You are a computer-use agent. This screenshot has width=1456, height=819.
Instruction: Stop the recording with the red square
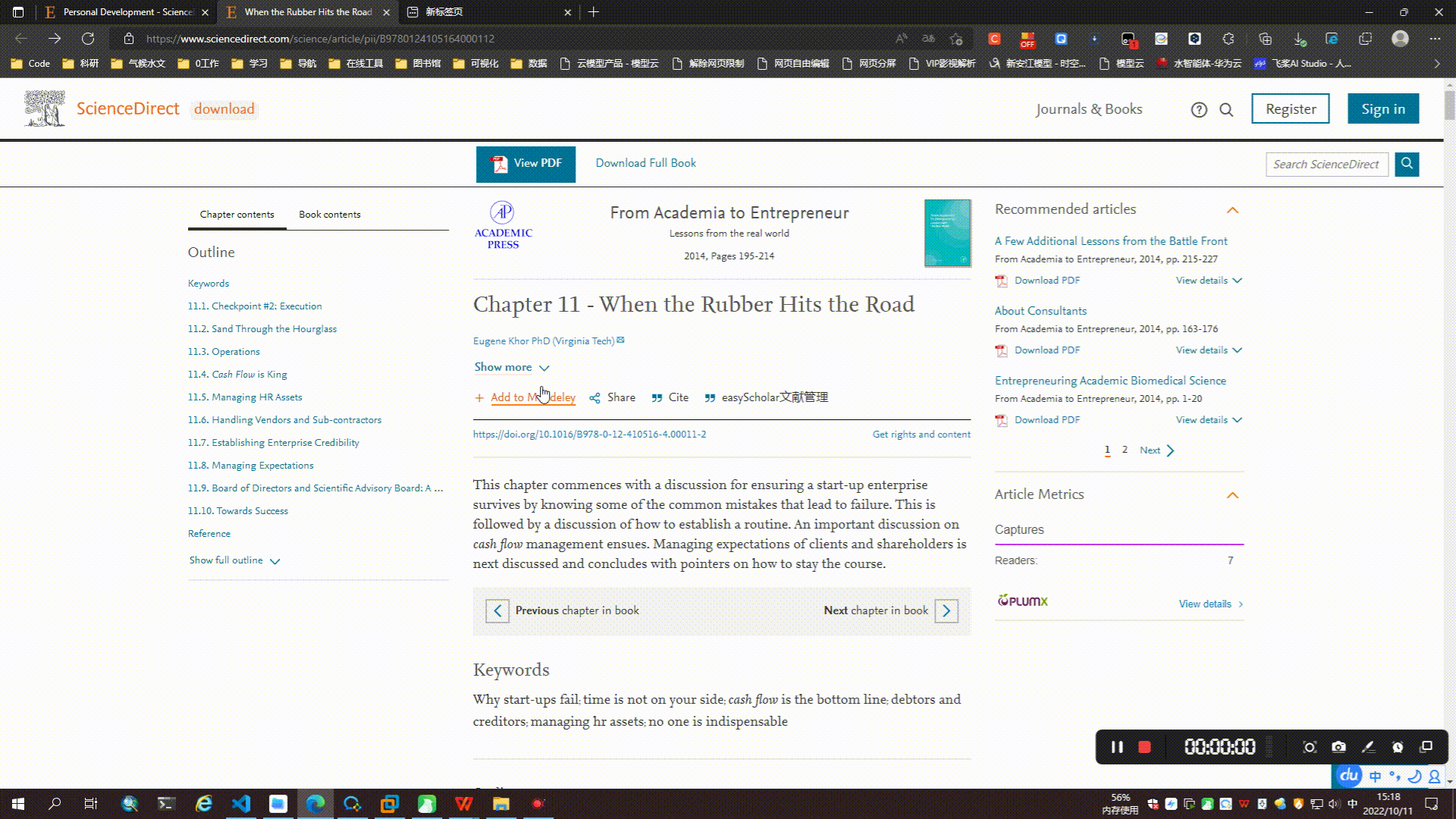[1144, 747]
